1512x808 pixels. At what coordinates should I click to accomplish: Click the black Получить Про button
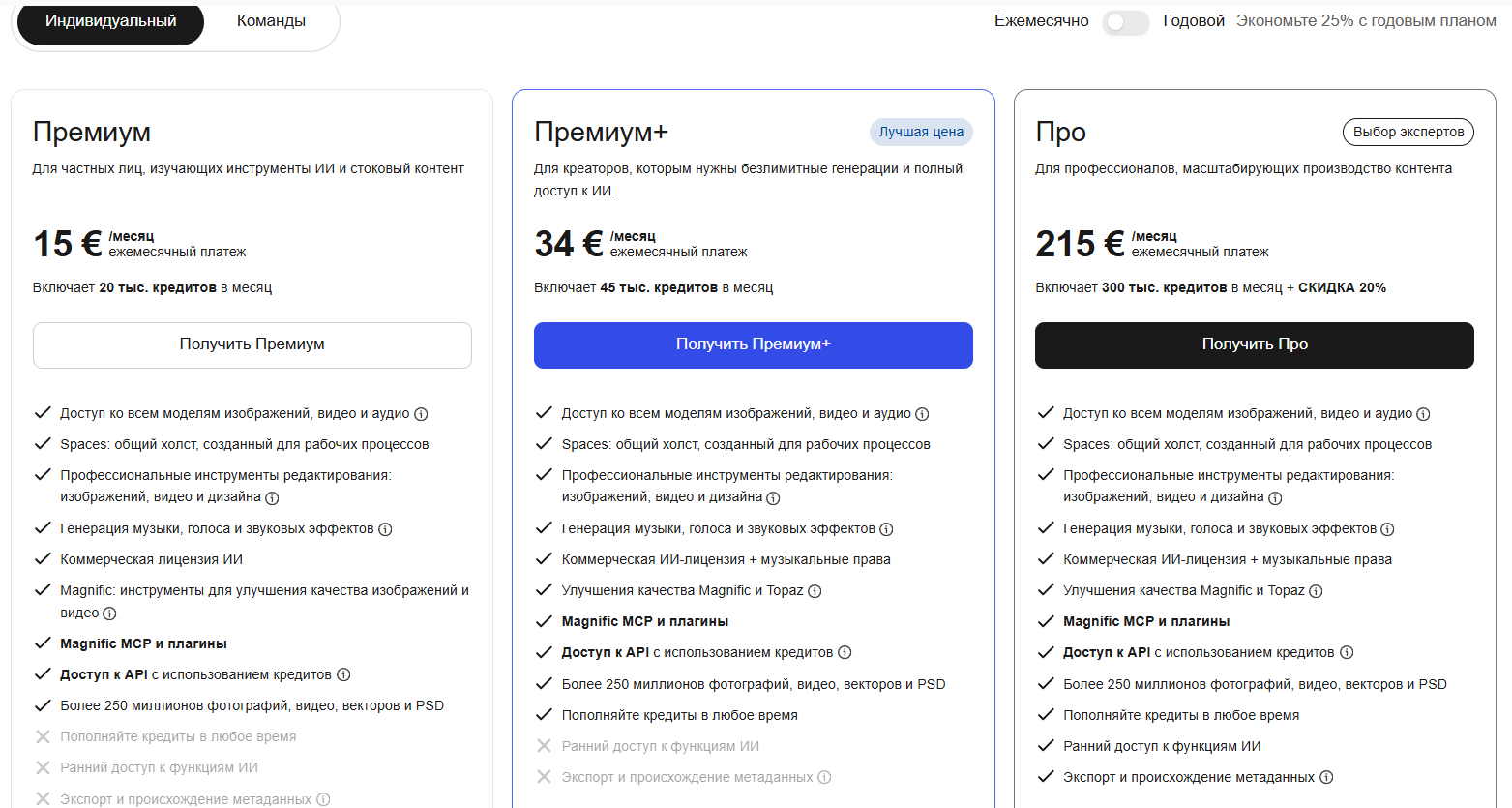pos(1255,345)
